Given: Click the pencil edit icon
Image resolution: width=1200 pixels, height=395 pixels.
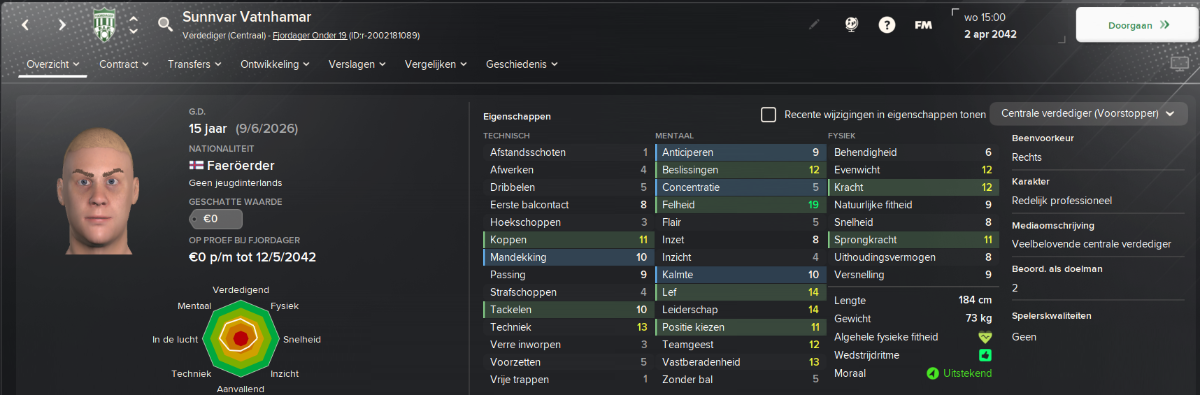Looking at the screenshot, I should click(x=815, y=25).
